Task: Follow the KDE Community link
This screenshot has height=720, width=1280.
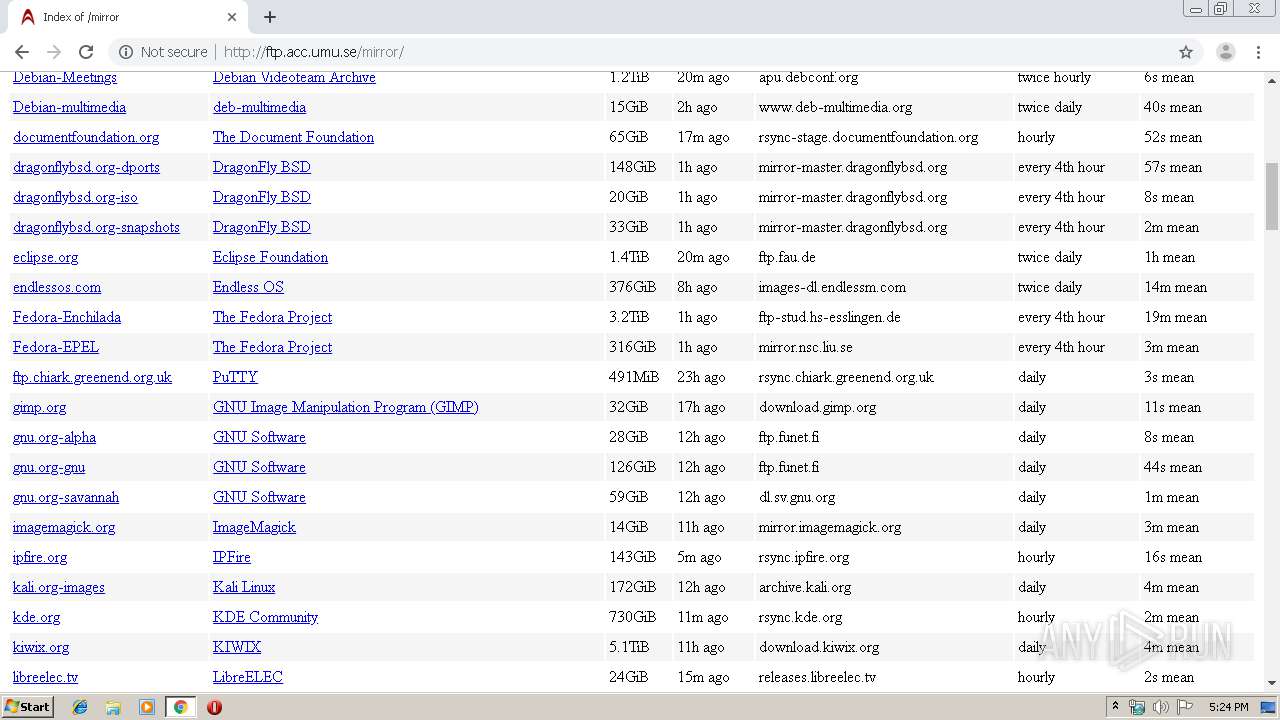Action: tap(265, 617)
